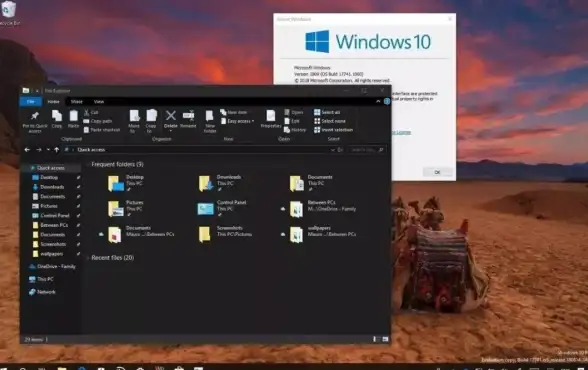This screenshot has height=370, width=588.
Task: Click Select none in the ribbon
Action: (330, 121)
